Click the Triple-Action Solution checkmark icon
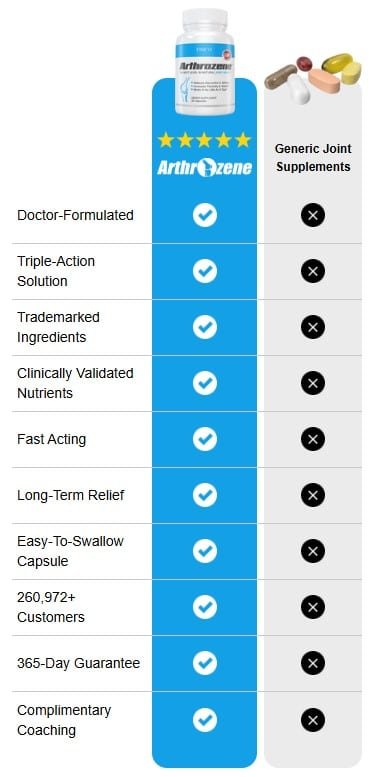Viewport: 369px width, 777px height. pyautogui.click(x=205, y=271)
